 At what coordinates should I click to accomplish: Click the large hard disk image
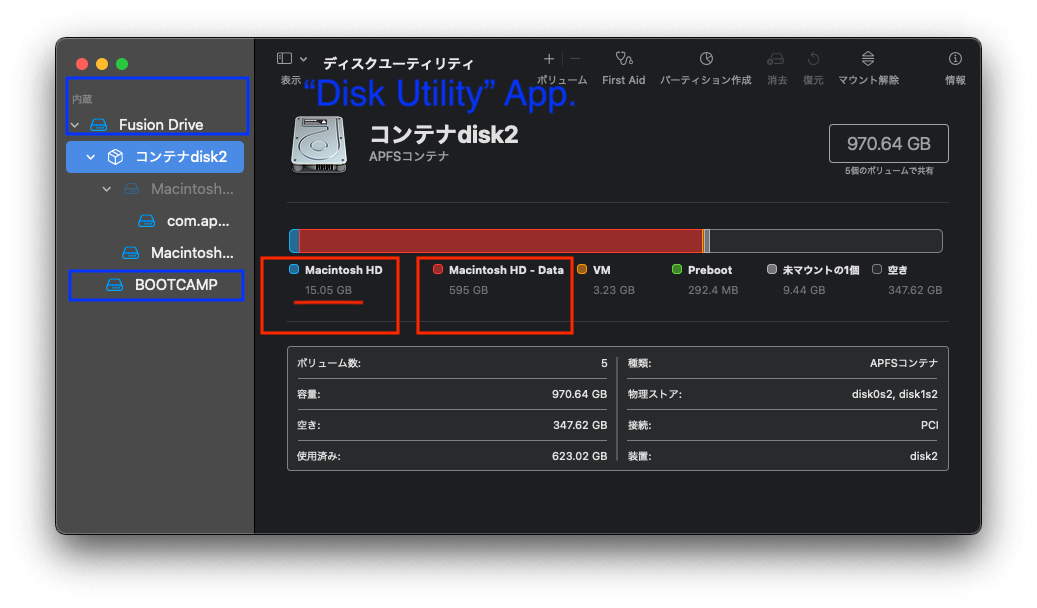[319, 145]
